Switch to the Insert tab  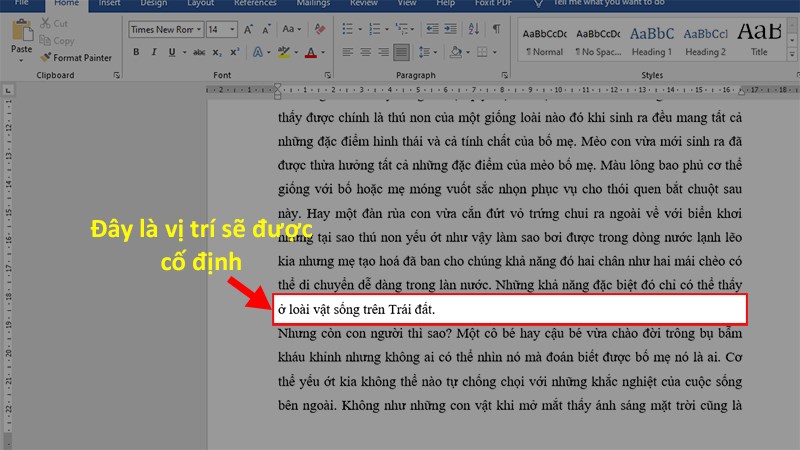coord(110,4)
